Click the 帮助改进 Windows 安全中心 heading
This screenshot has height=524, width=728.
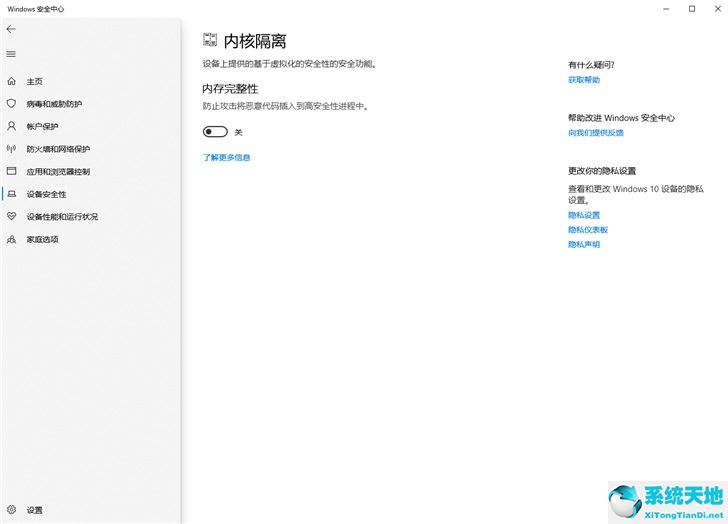tap(621, 118)
